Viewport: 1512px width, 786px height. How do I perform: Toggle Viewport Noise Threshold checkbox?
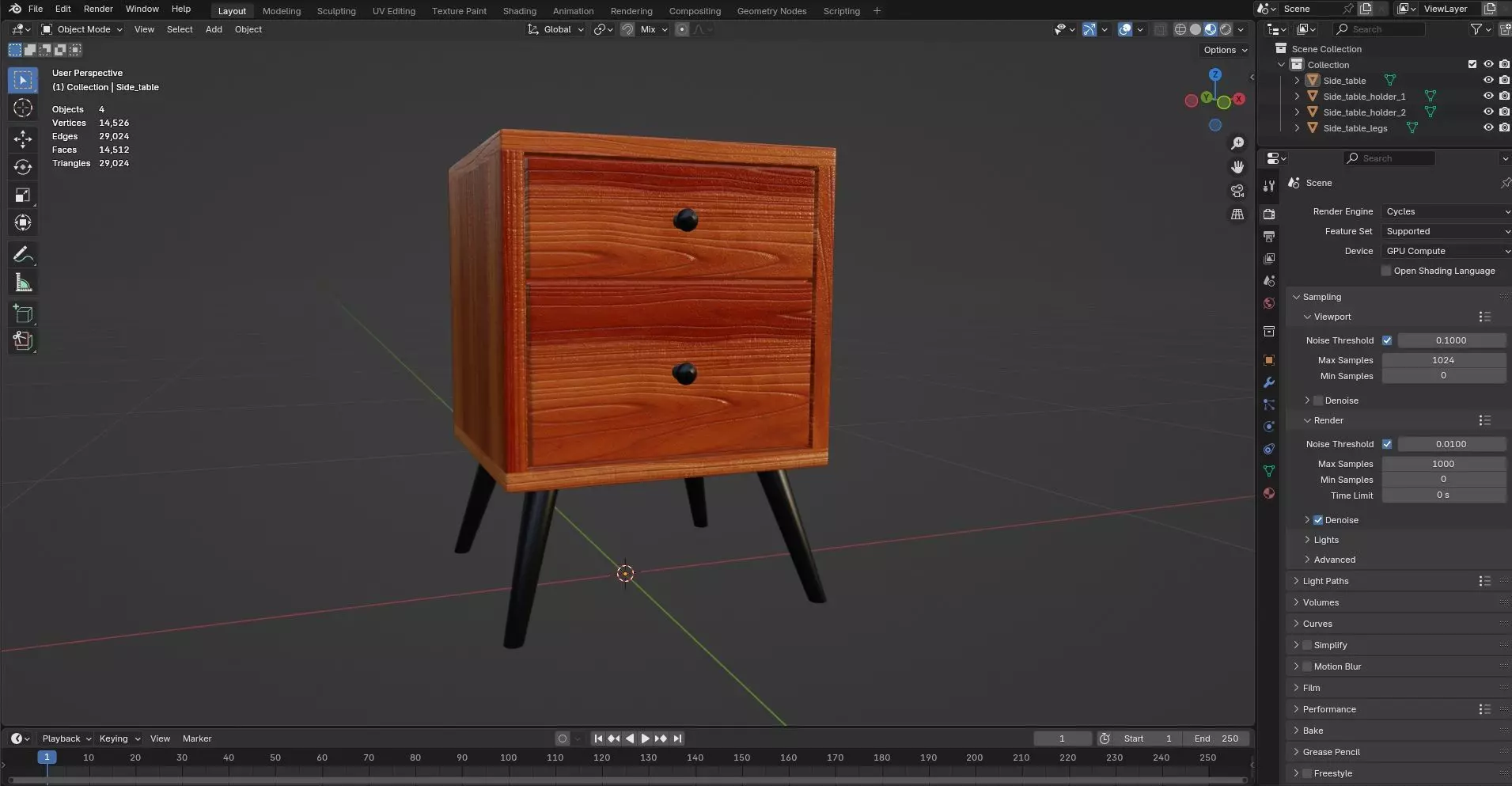(1387, 340)
